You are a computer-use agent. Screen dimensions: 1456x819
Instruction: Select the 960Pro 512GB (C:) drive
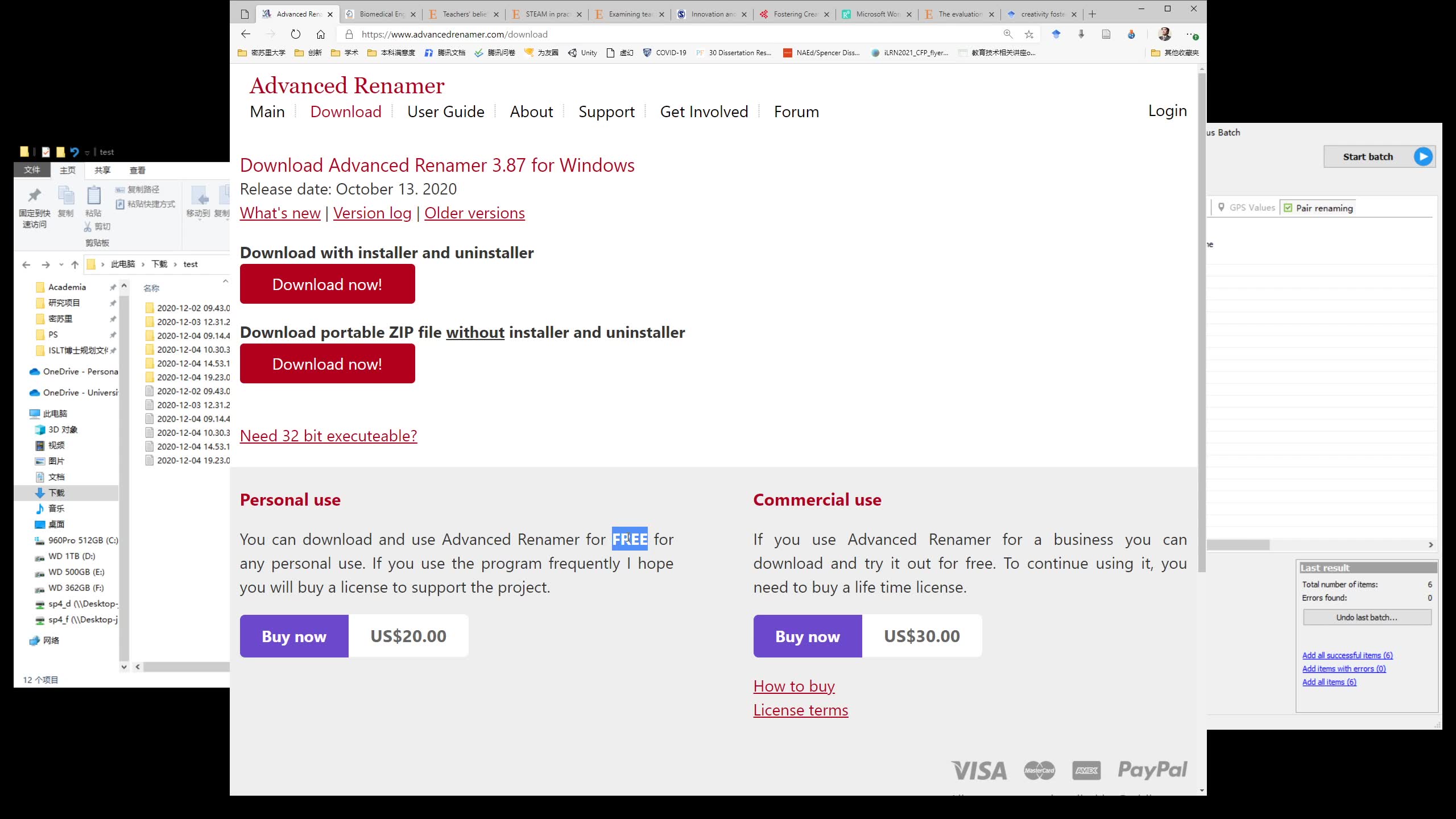[83, 540]
